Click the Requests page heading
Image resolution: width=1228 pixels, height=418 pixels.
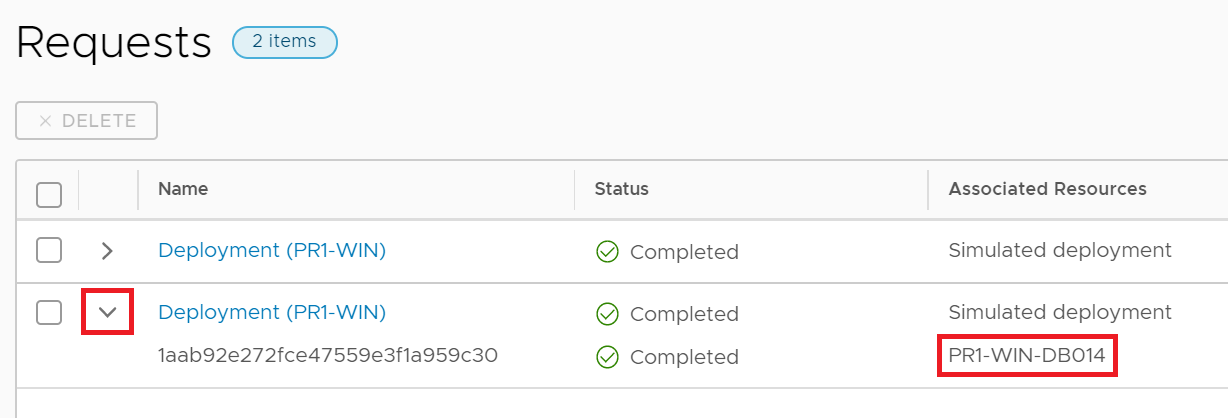point(114,43)
